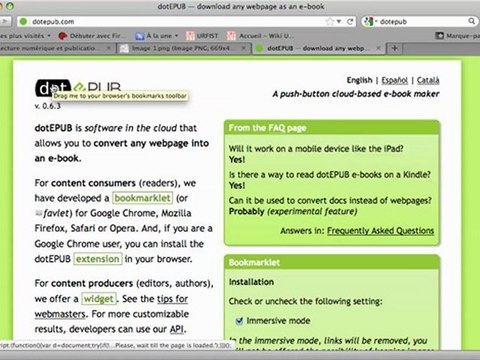Open the À la une bookmark dropdown
The image size is (480, 360).
click(x=157, y=36)
